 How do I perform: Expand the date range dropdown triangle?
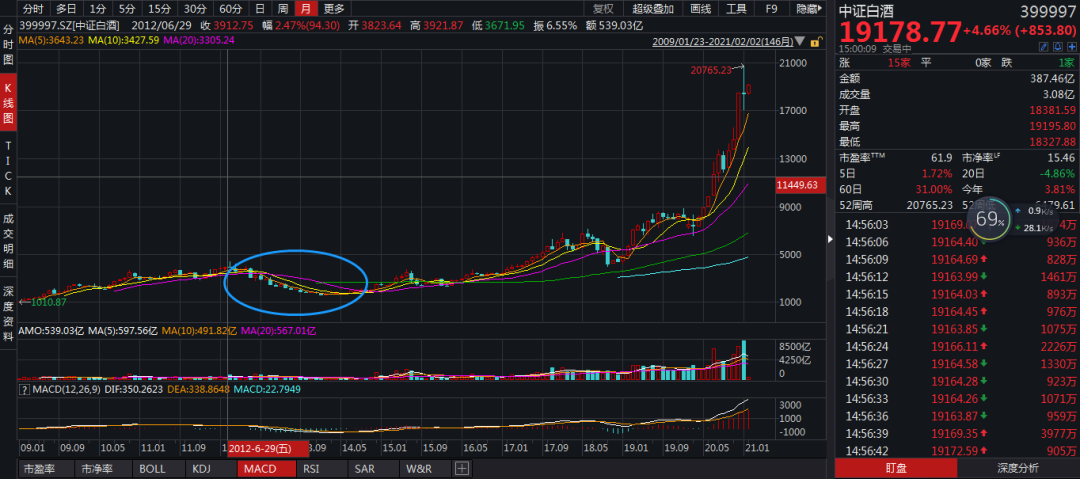(x=799, y=43)
